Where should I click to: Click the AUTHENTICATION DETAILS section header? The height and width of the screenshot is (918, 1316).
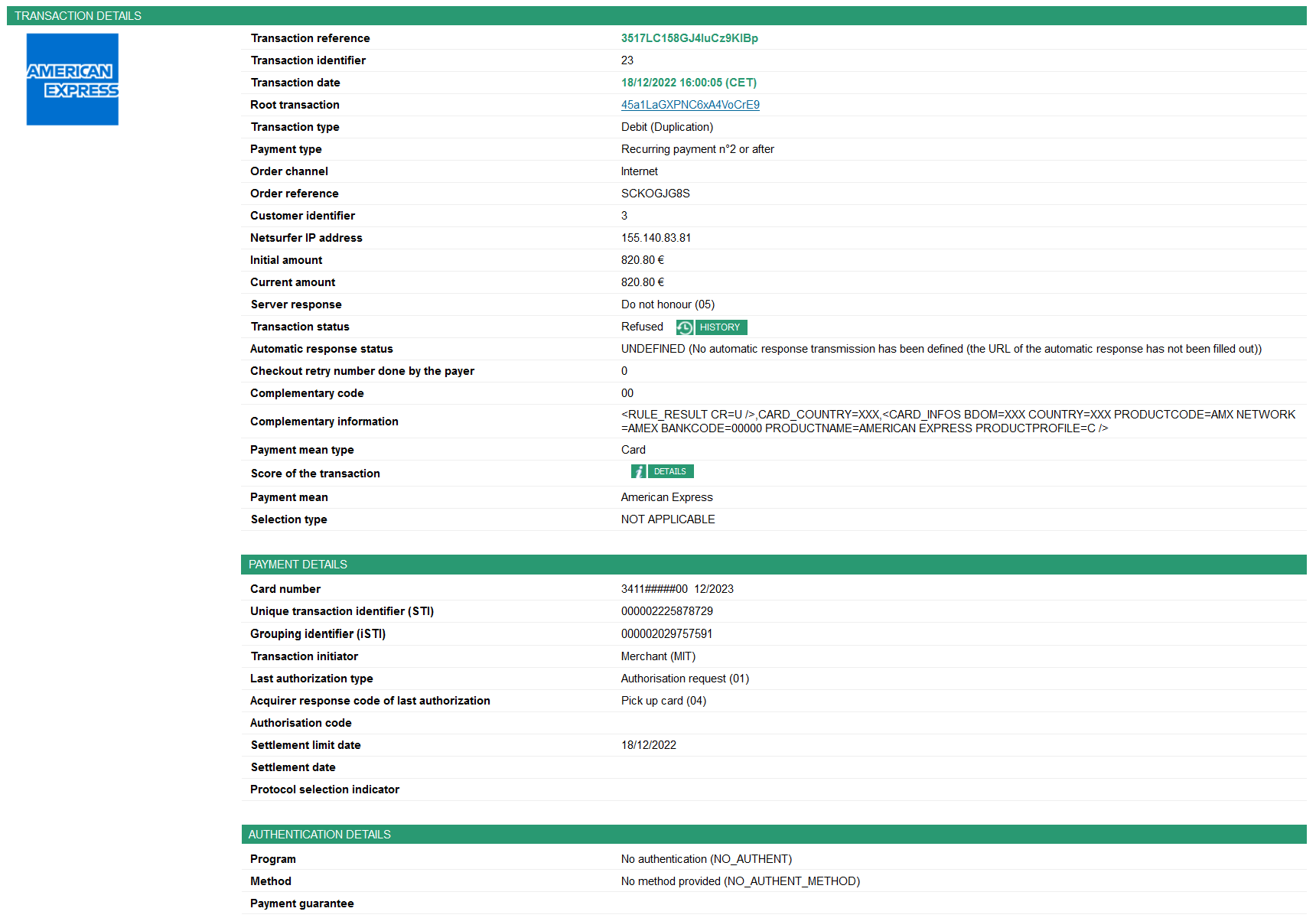click(x=319, y=835)
